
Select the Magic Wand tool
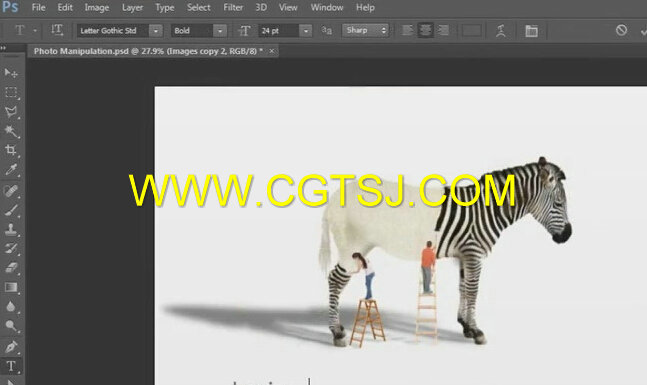tap(11, 131)
